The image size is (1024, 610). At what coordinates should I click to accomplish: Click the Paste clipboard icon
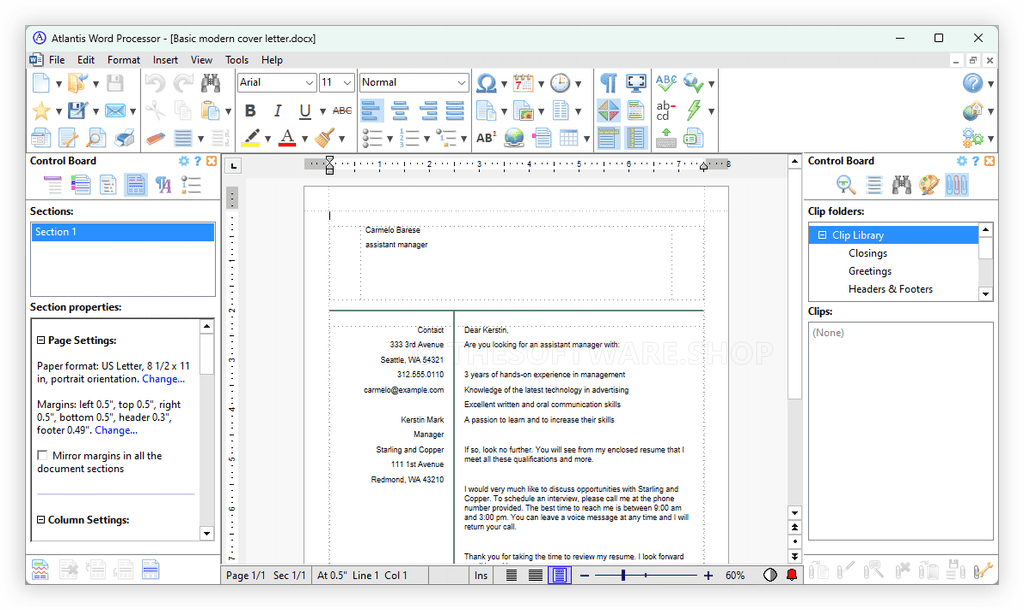click(x=210, y=110)
